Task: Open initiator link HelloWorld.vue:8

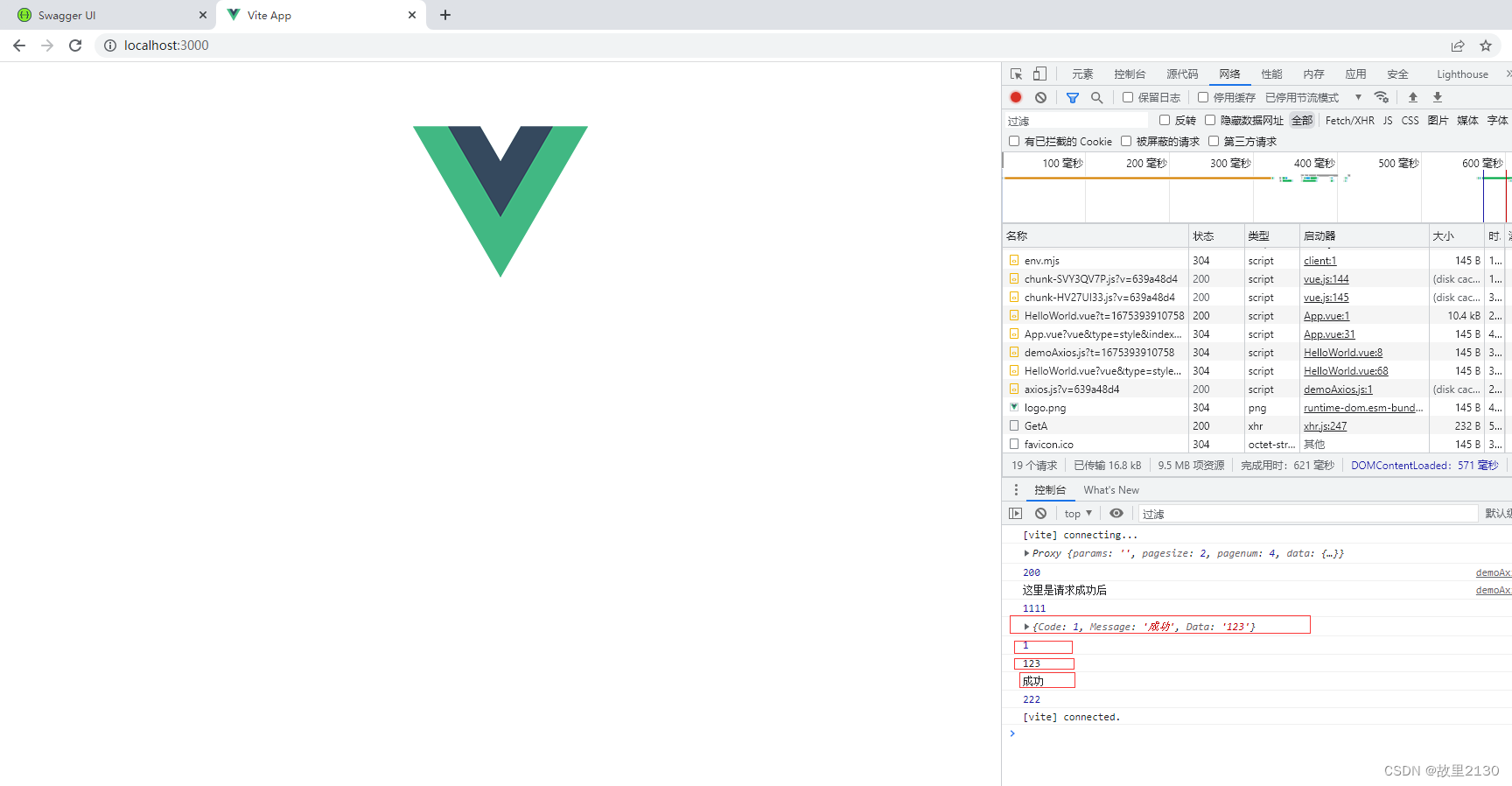Action: click(x=1343, y=353)
